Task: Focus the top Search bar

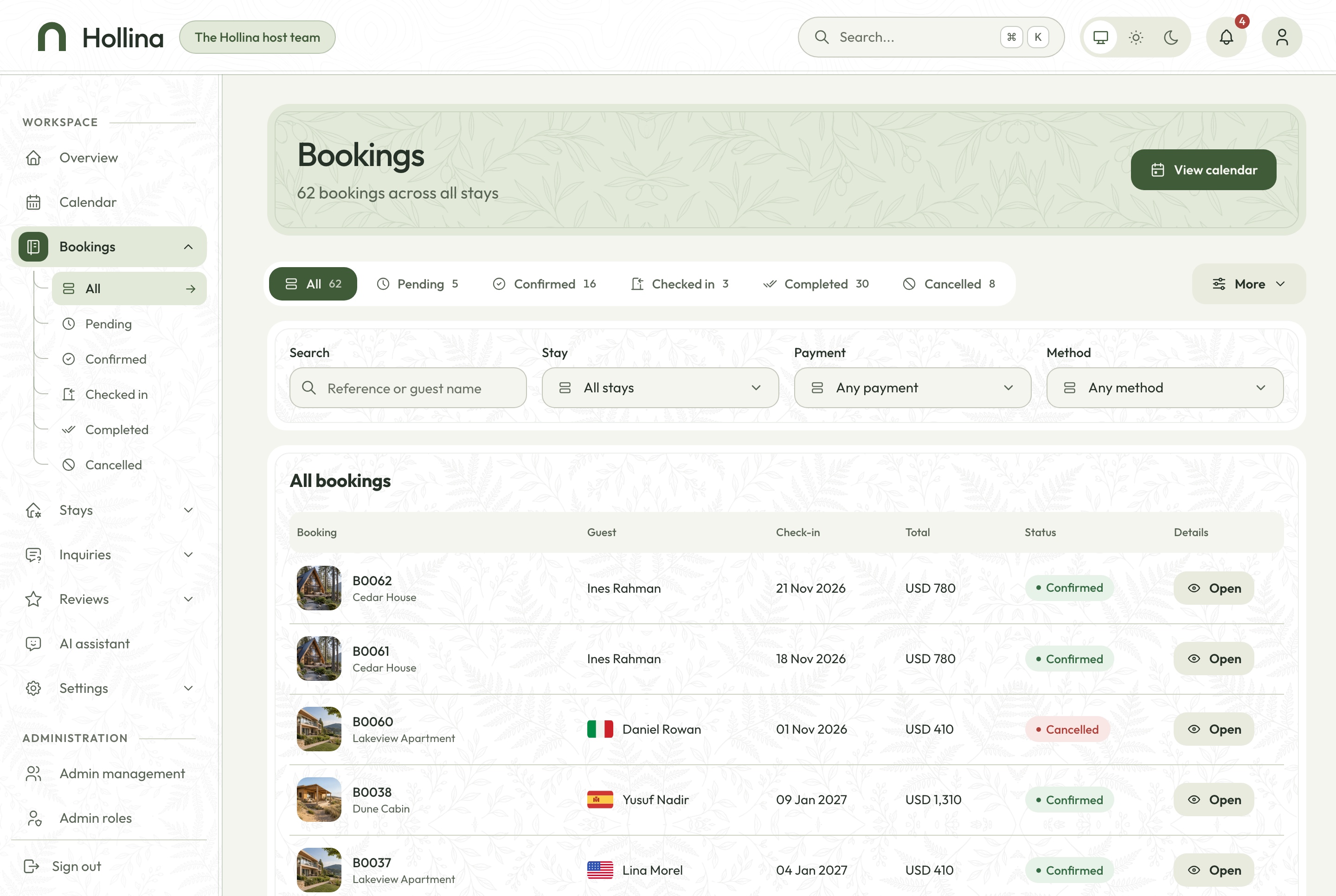Action: tap(931, 37)
